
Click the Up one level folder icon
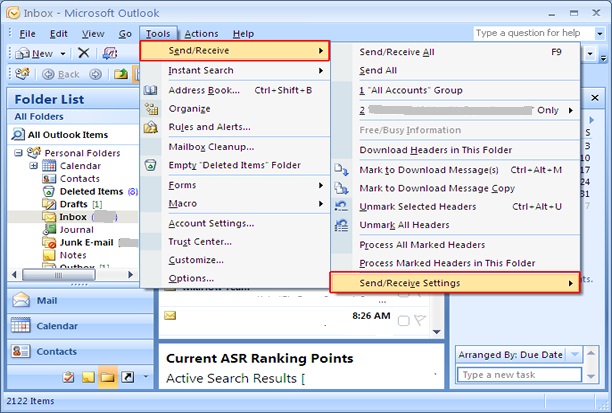coord(121,74)
